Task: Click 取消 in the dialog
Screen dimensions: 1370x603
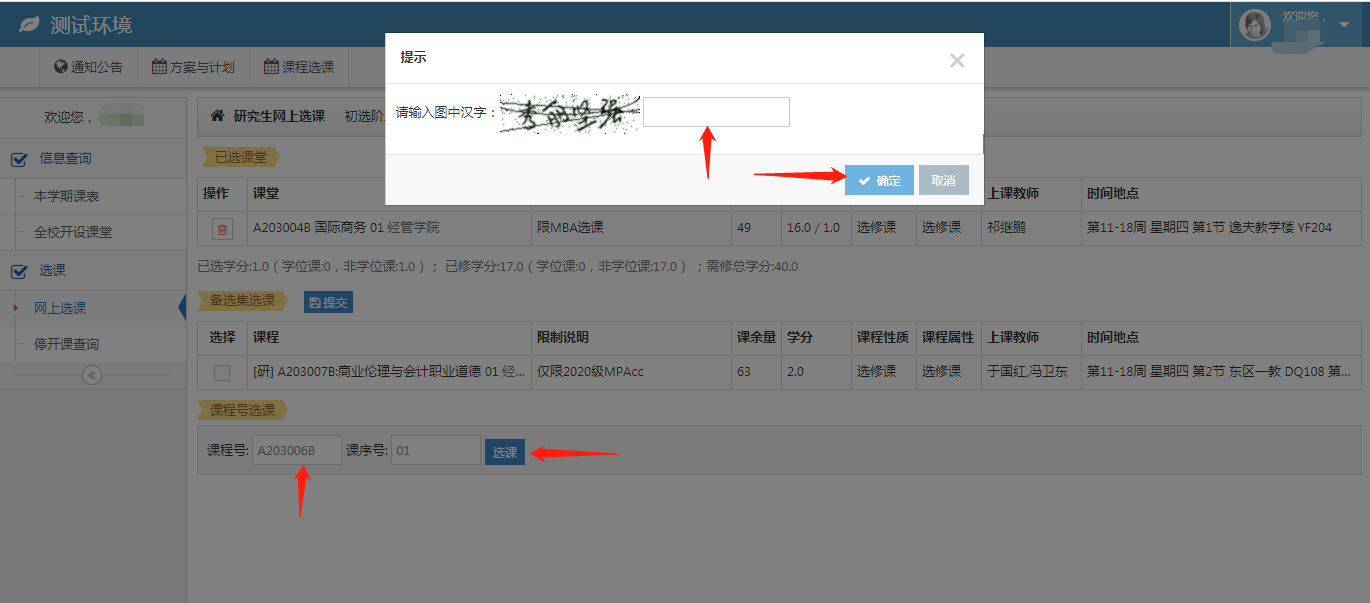Action: pyautogui.click(x=943, y=181)
